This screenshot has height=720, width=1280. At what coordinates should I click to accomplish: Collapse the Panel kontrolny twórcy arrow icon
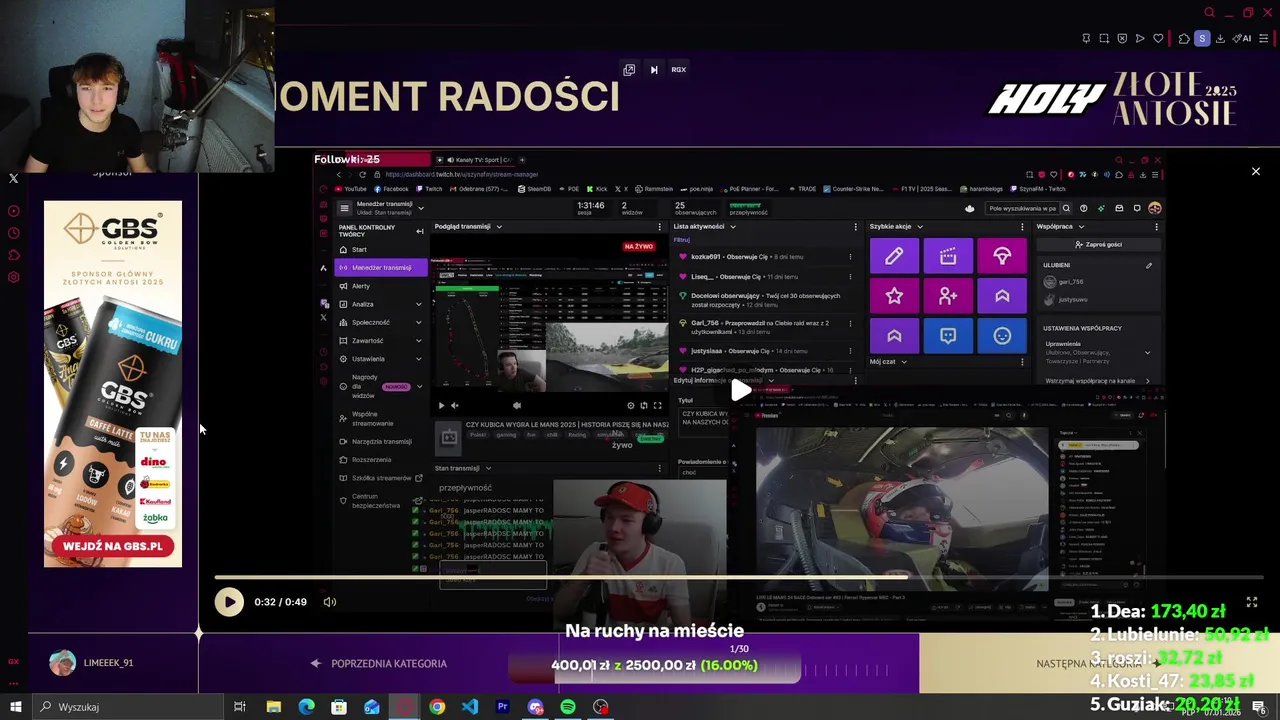coord(420,231)
